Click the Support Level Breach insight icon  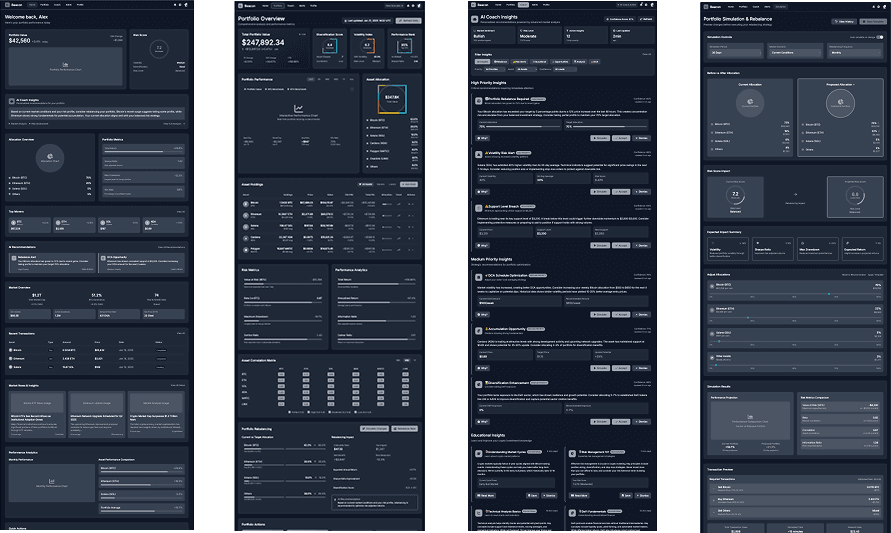479,208
